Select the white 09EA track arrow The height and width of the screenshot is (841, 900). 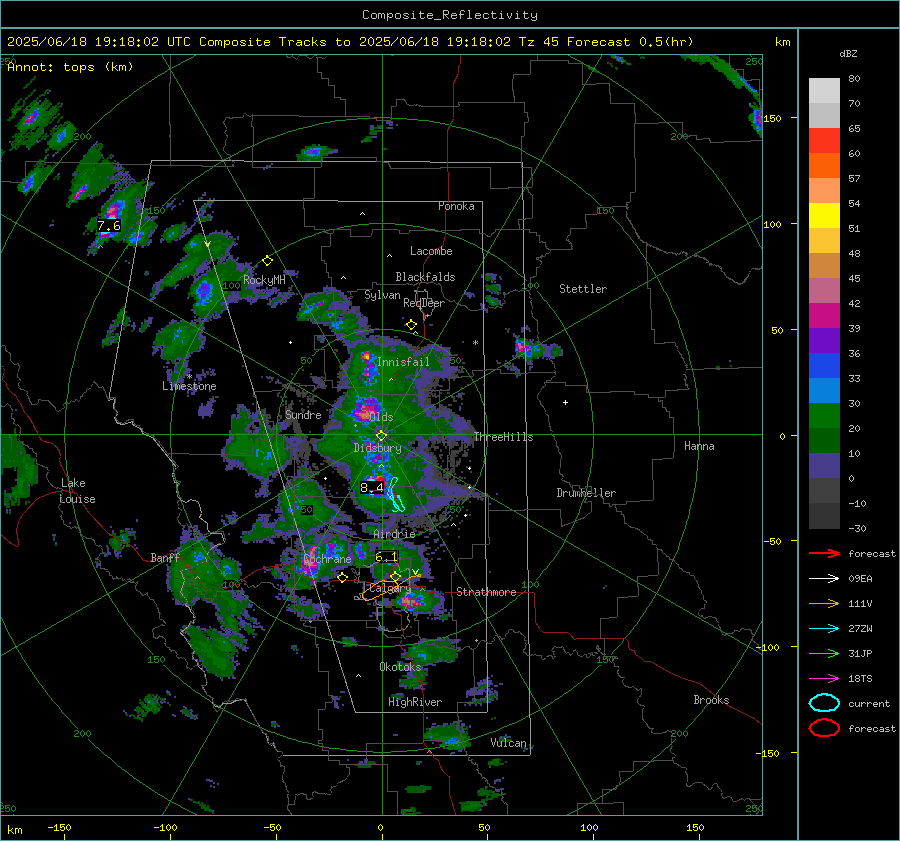(x=824, y=579)
